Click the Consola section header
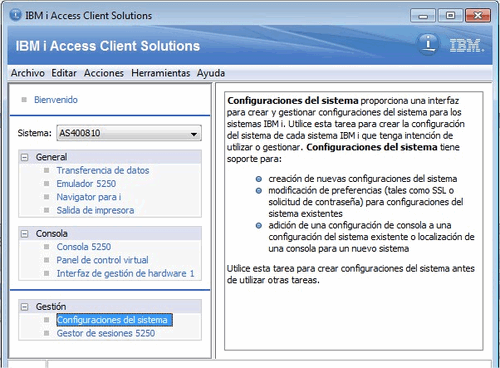500x368 pixels. point(110,234)
